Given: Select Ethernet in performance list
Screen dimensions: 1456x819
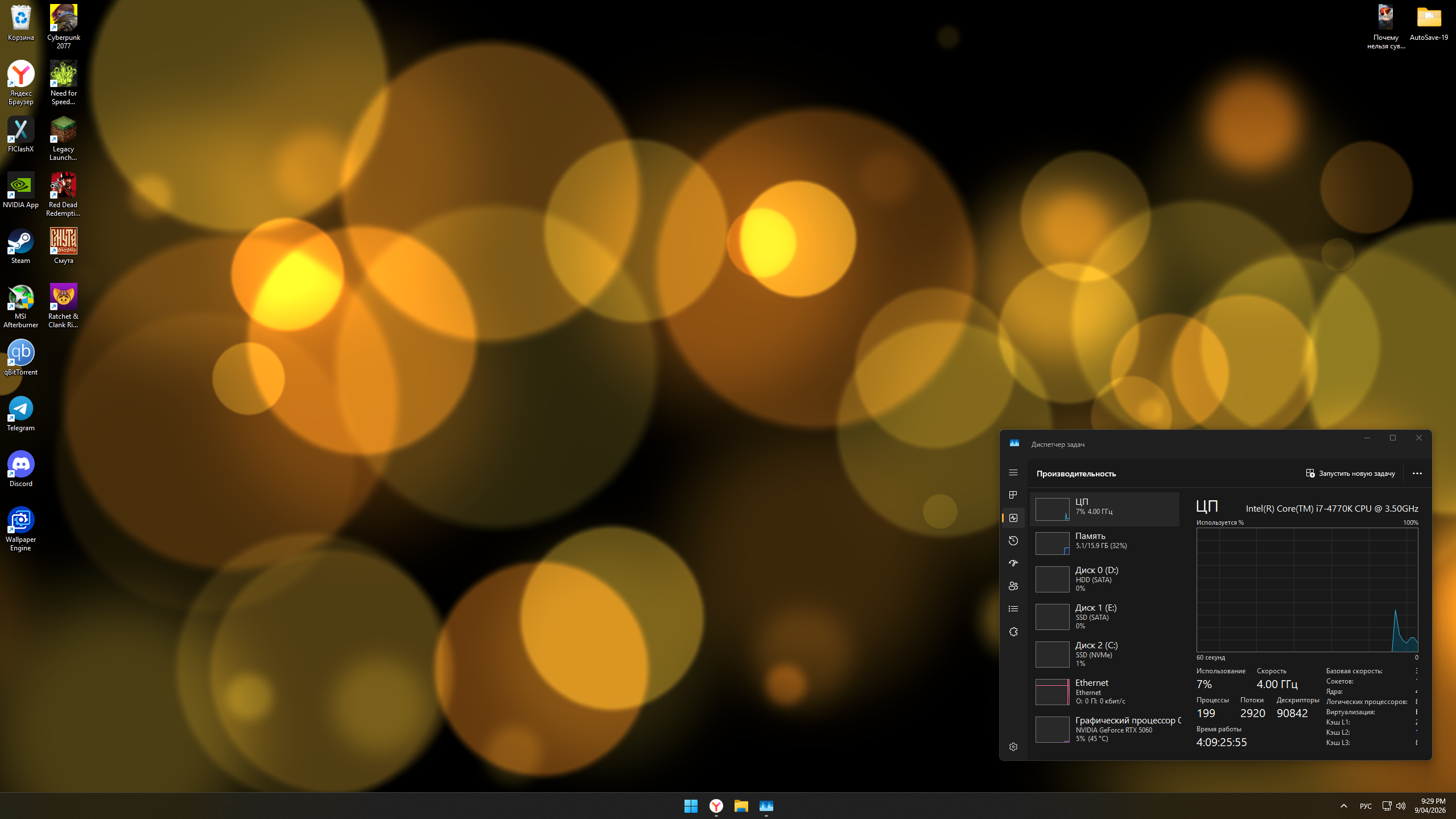Looking at the screenshot, I should tap(1104, 691).
